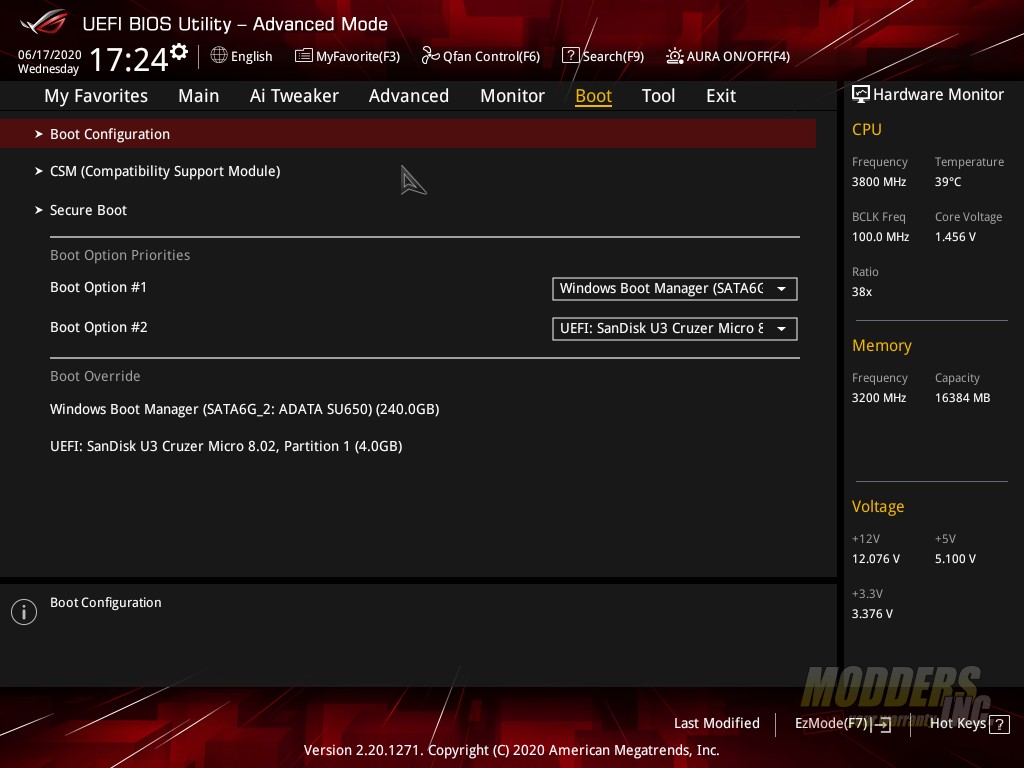The width and height of the screenshot is (1024, 768).
Task: Click the Boot Option #2 label
Action: click(x=99, y=327)
